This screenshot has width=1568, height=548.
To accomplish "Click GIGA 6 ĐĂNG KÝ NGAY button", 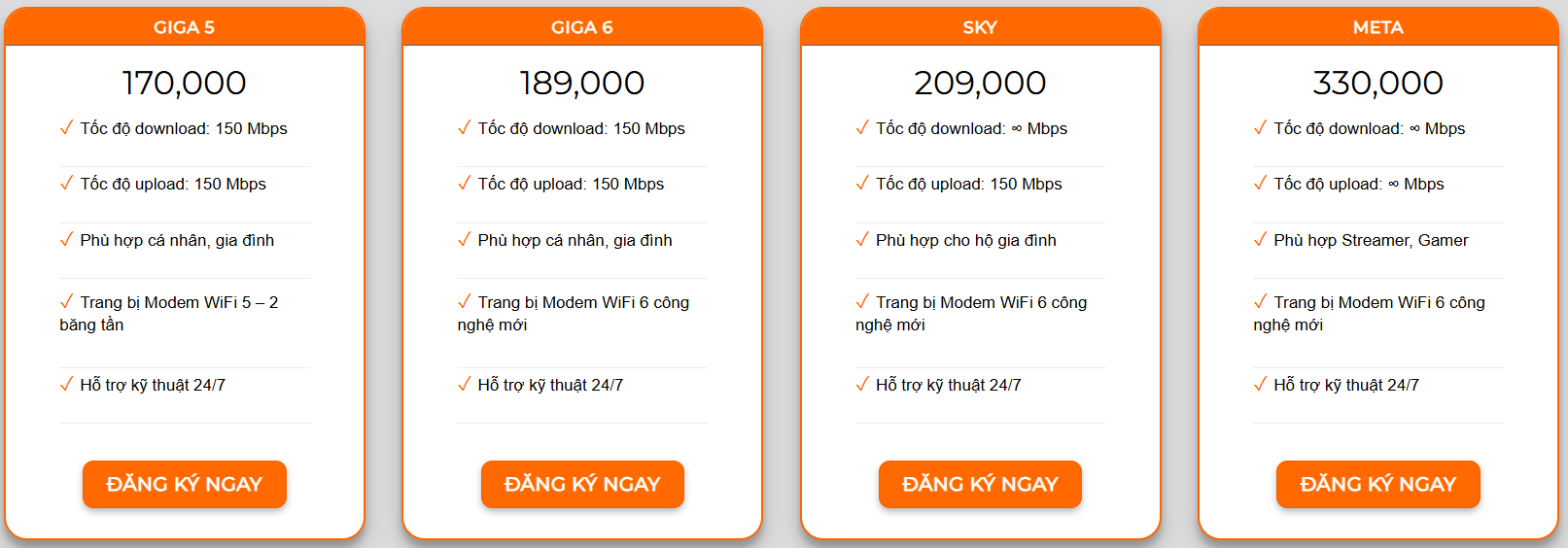I will pos(582,484).
